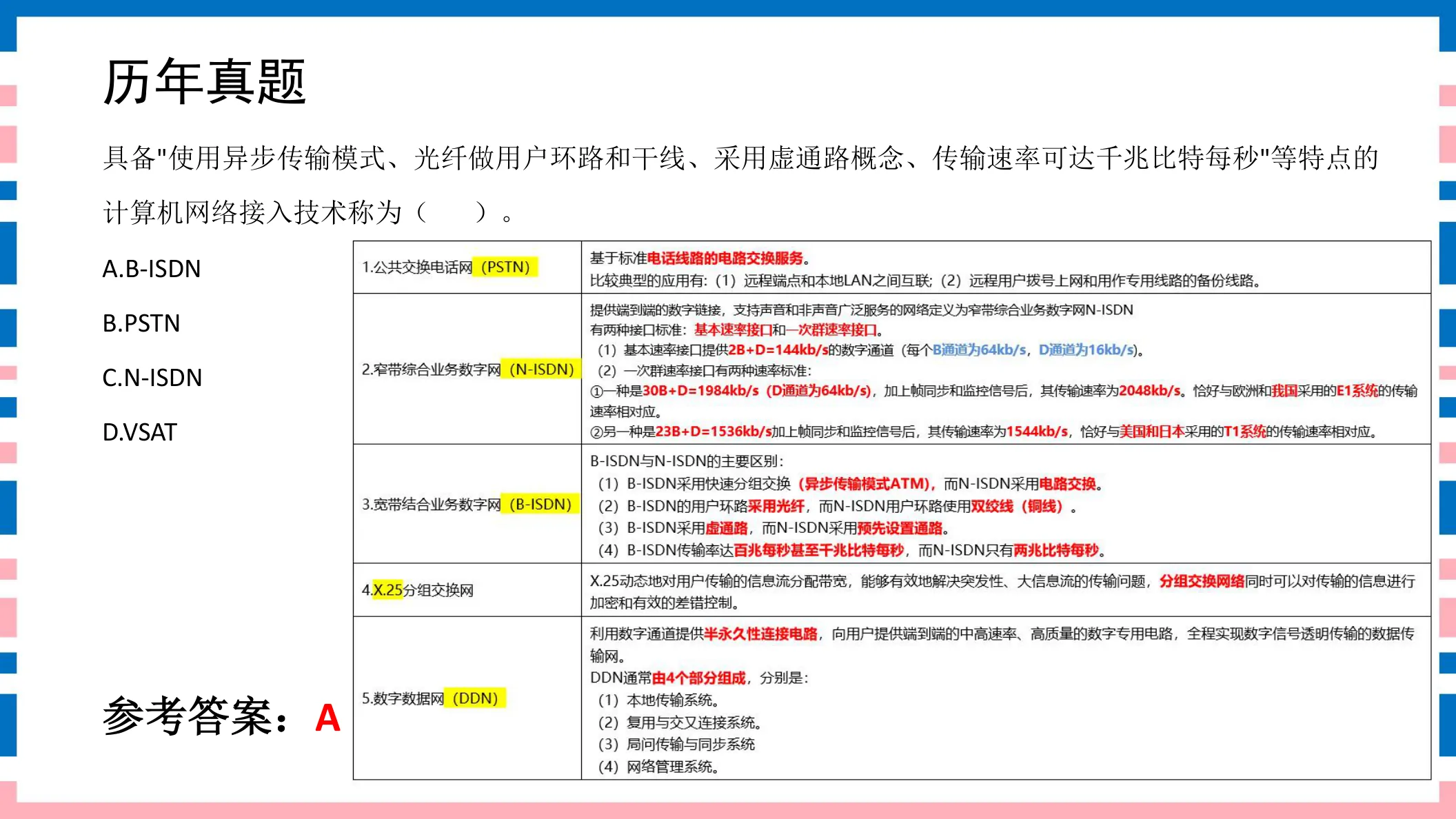Select answer option C.N-ISDN
1456x819 pixels.
[152, 377]
